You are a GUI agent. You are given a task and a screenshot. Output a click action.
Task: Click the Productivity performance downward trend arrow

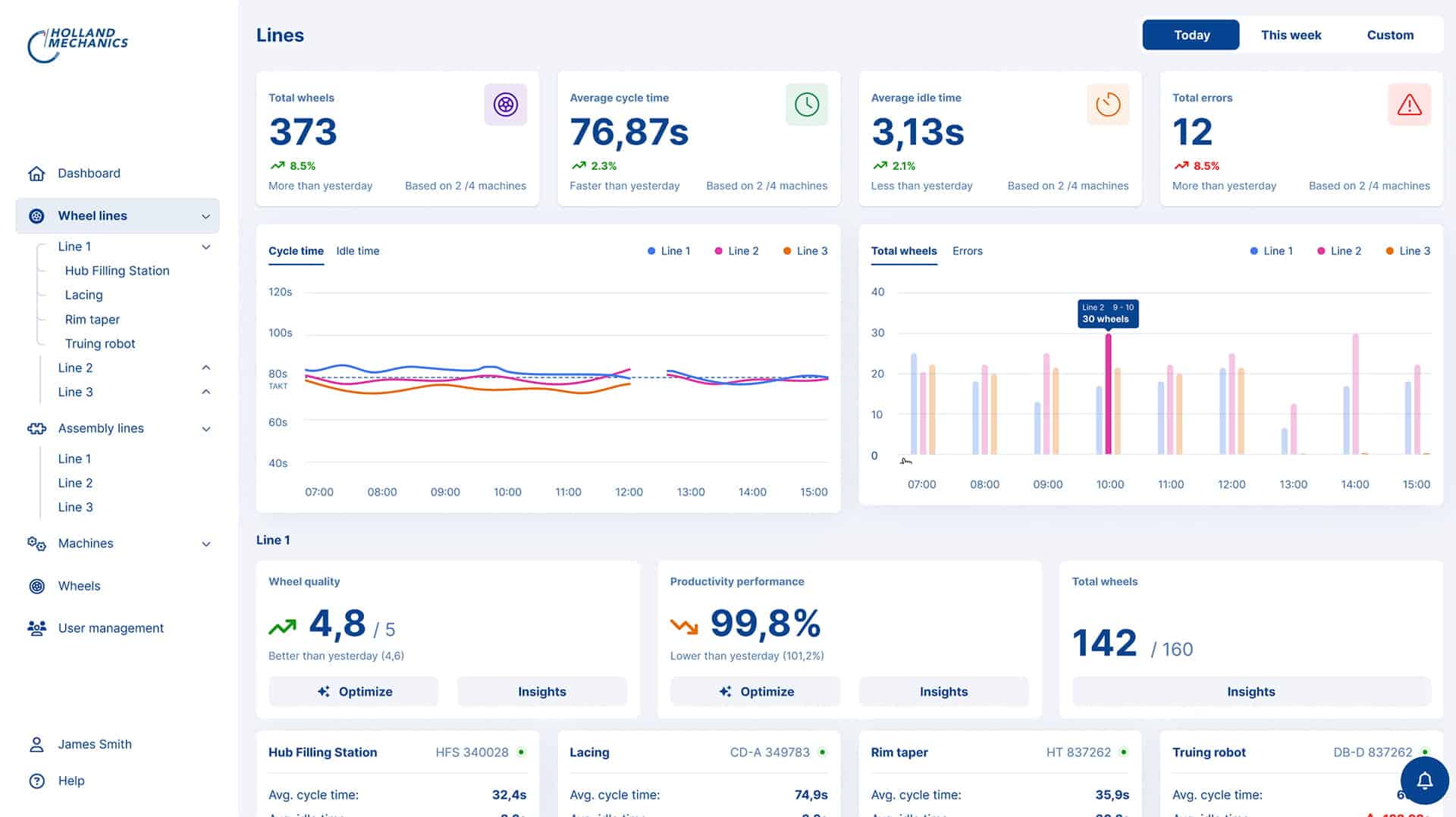pyautogui.click(x=684, y=627)
